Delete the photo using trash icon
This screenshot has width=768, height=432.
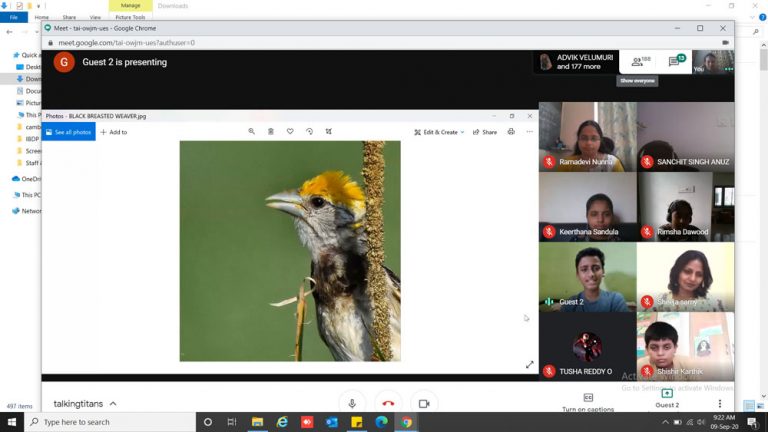[271, 131]
